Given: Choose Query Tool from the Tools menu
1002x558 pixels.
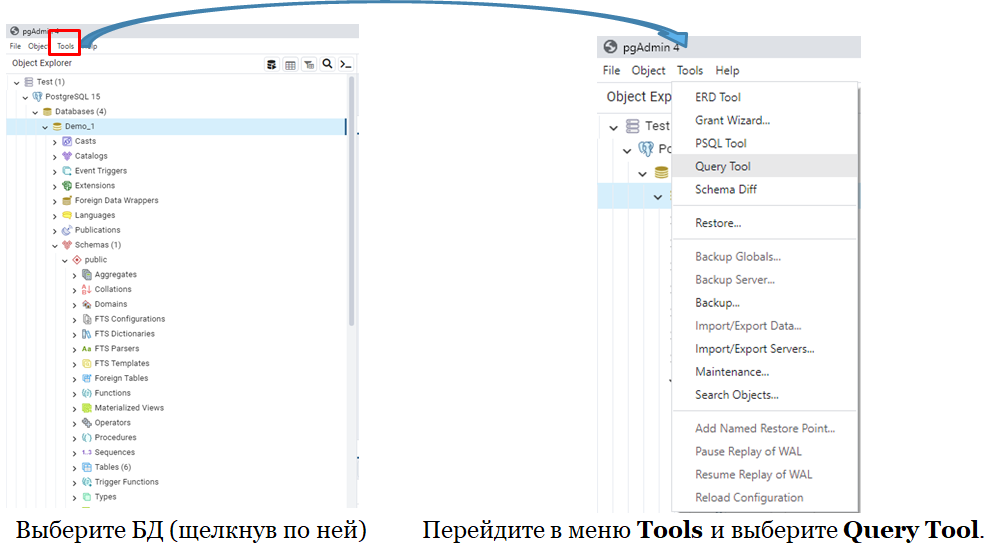Looking at the screenshot, I should pos(764,166).
